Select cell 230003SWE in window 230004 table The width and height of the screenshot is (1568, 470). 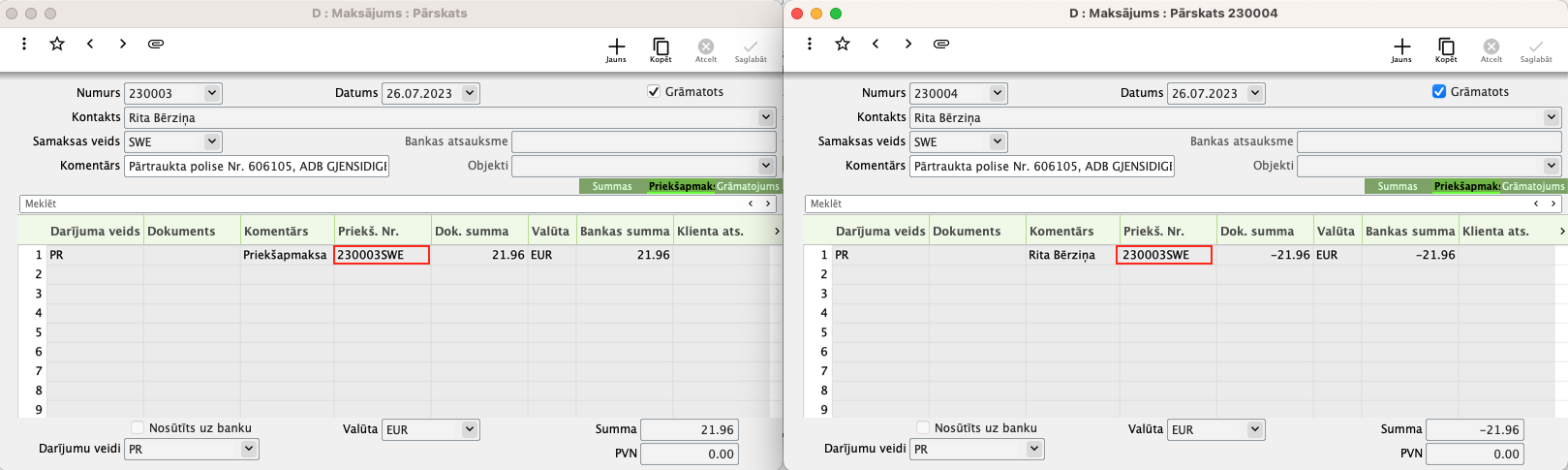1164,255
